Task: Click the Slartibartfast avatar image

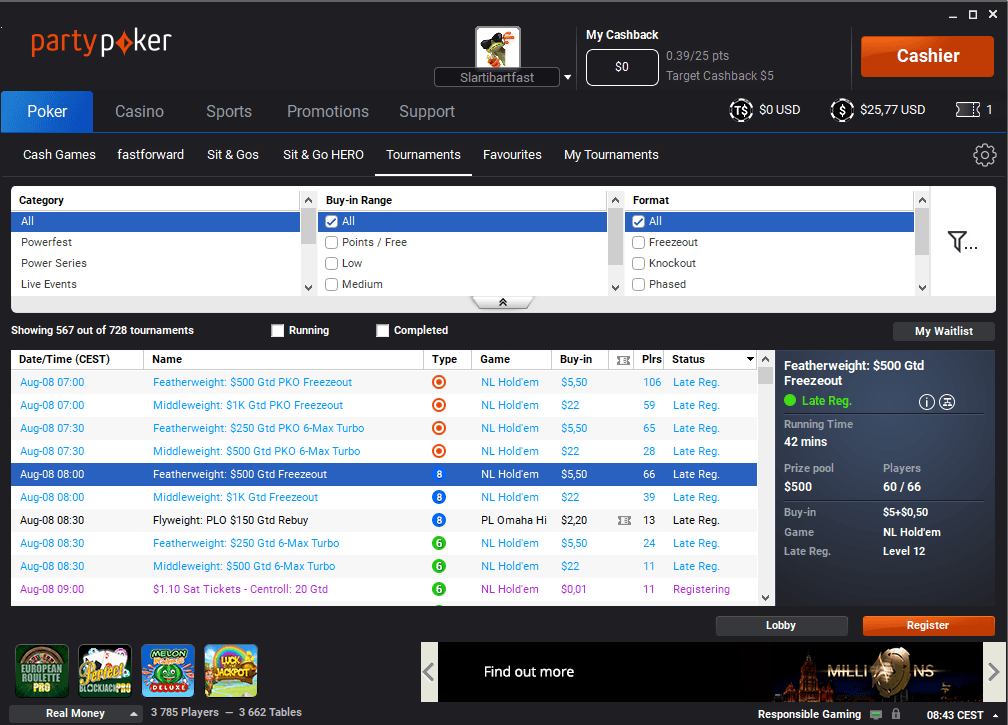Action: [x=498, y=47]
